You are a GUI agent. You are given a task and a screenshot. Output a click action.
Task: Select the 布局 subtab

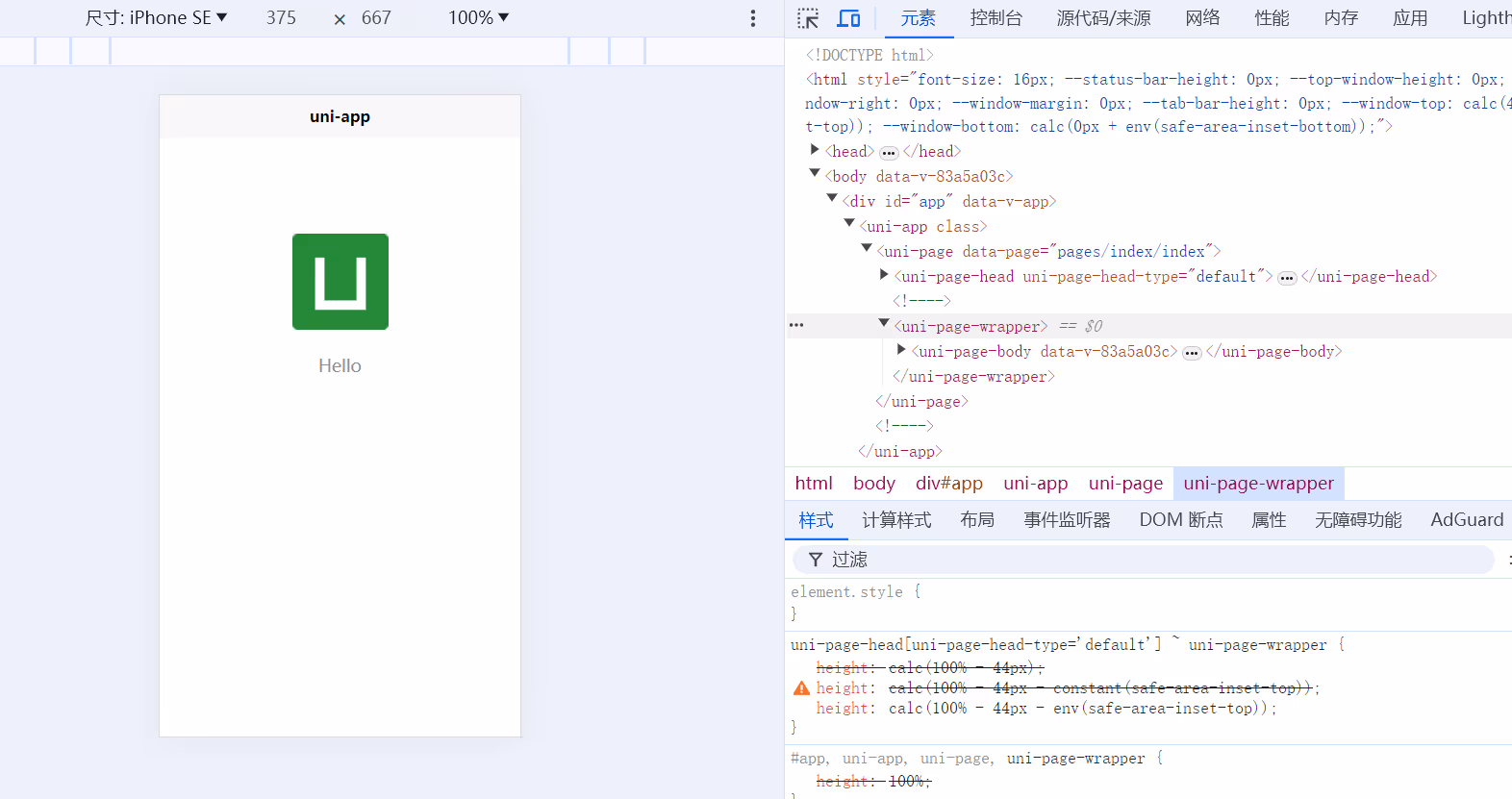(x=977, y=520)
